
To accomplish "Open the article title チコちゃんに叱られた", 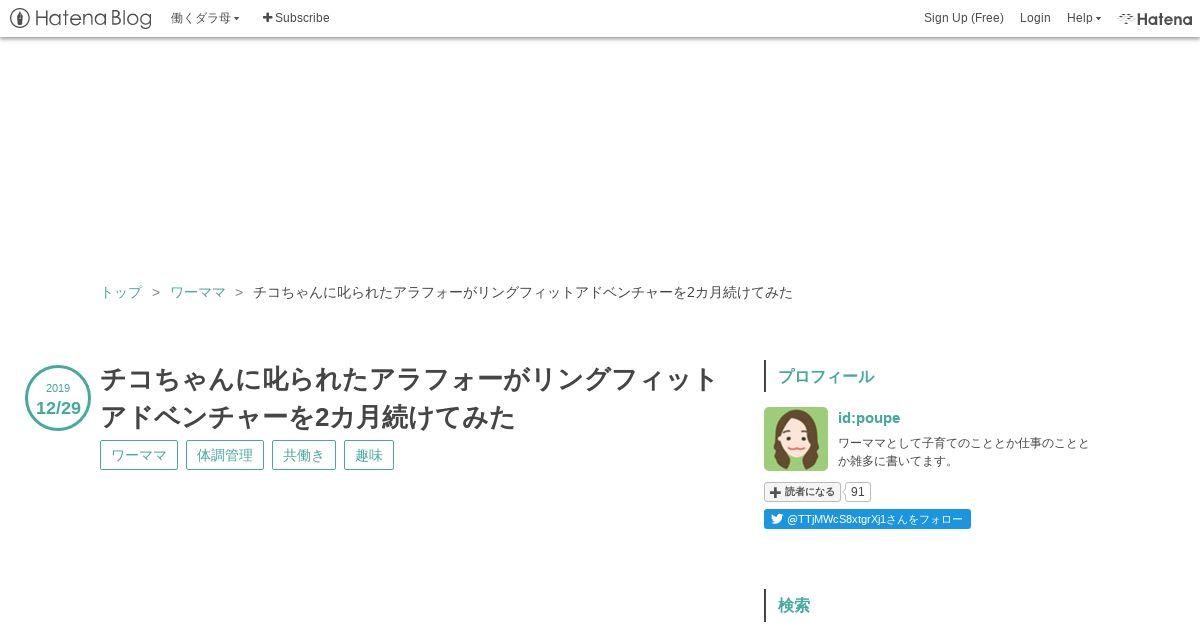I will [408, 398].
